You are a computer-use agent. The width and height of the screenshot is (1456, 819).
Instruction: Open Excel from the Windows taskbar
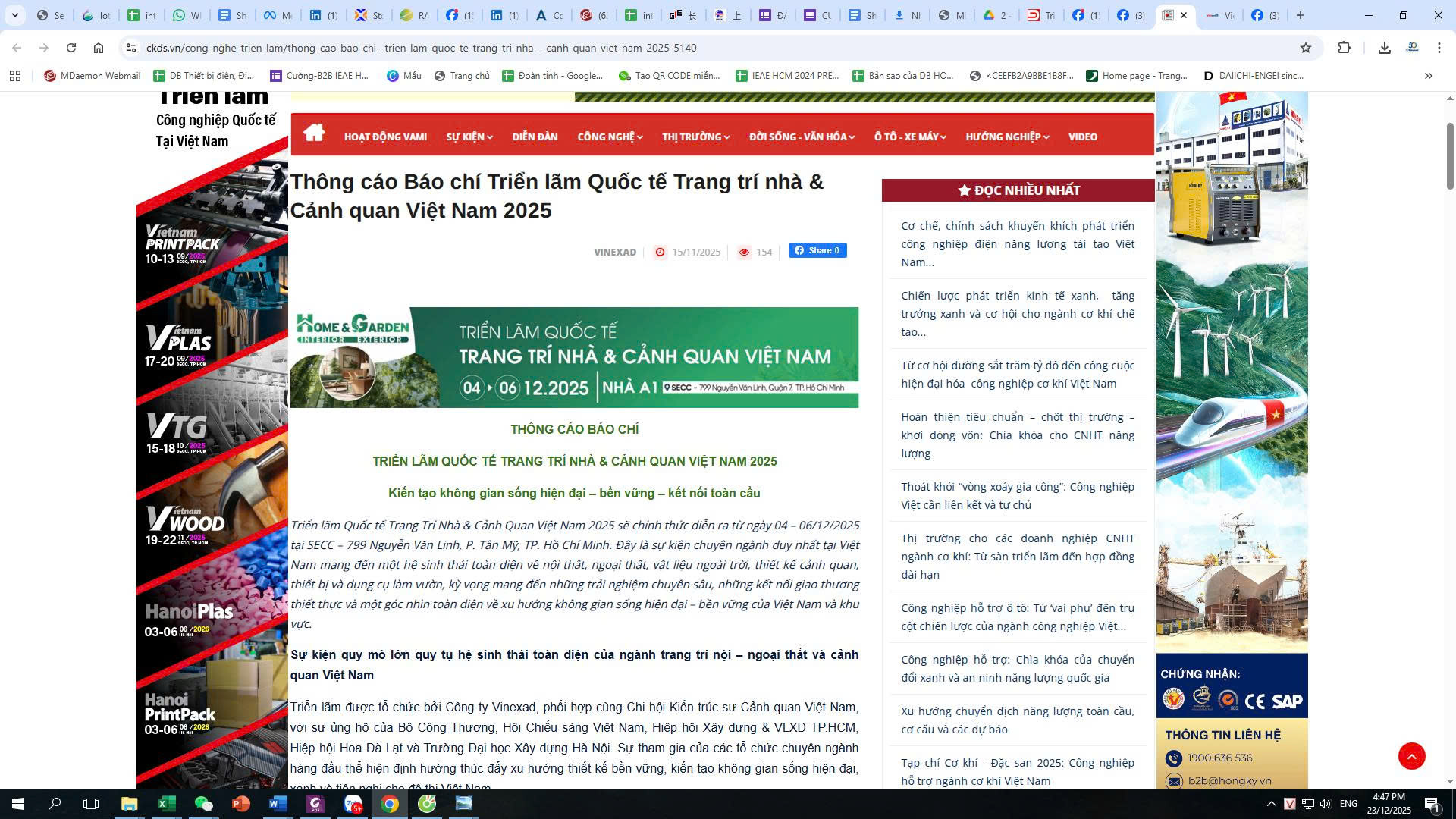click(167, 804)
